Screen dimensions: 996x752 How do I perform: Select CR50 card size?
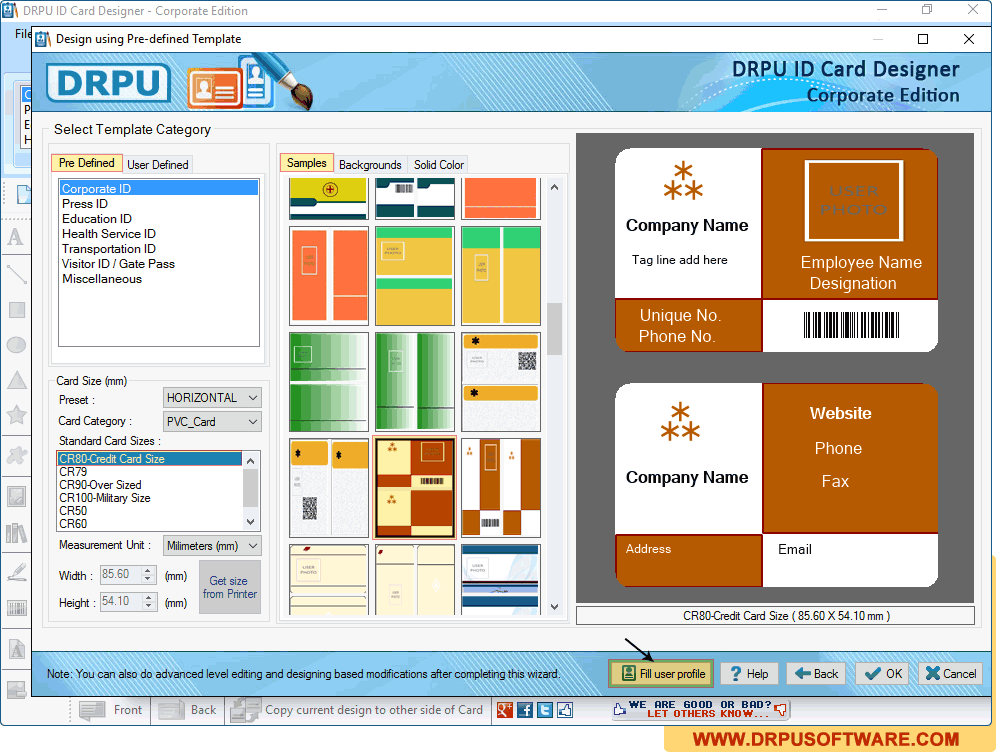[150, 511]
